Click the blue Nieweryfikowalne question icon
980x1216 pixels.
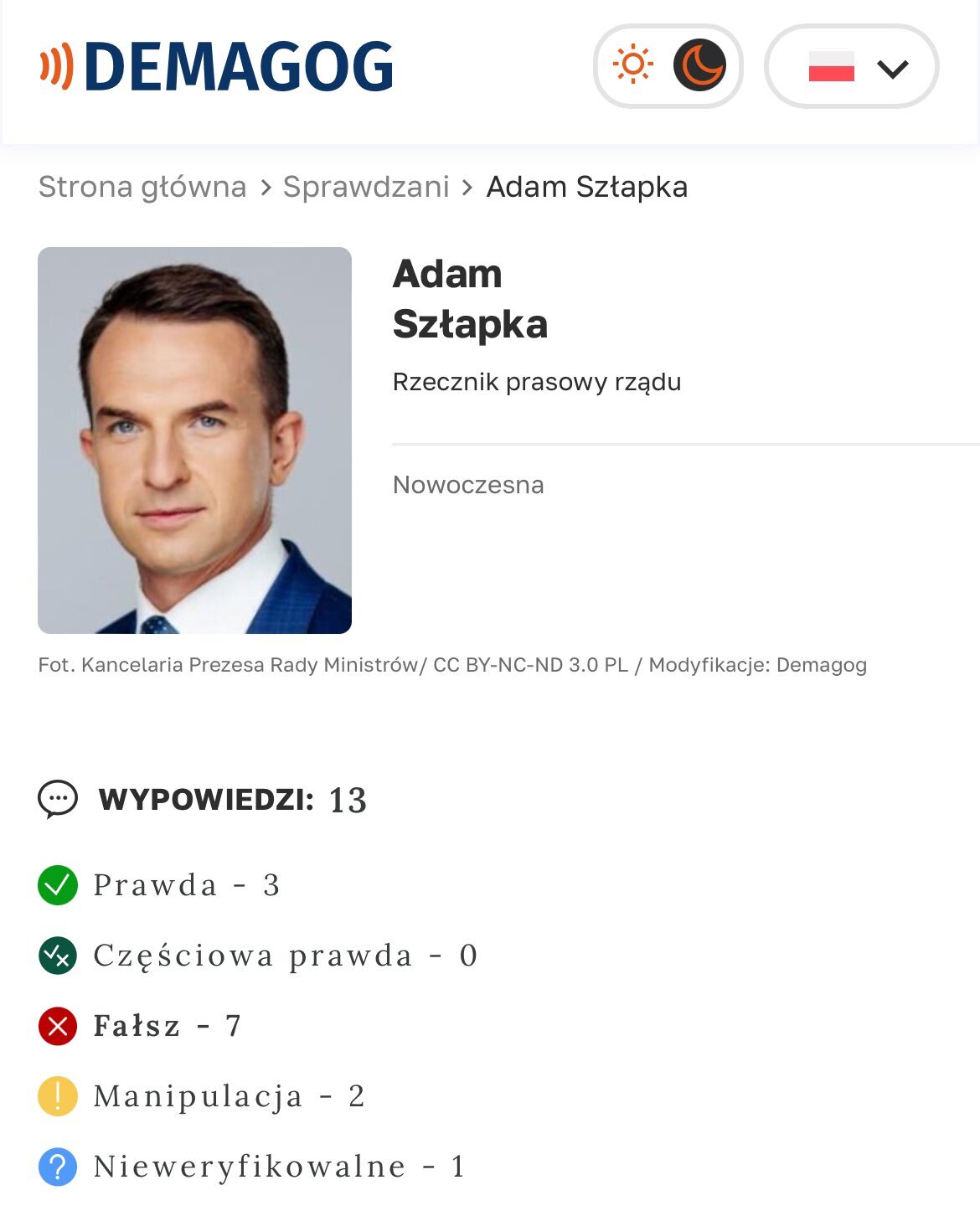(58, 1167)
